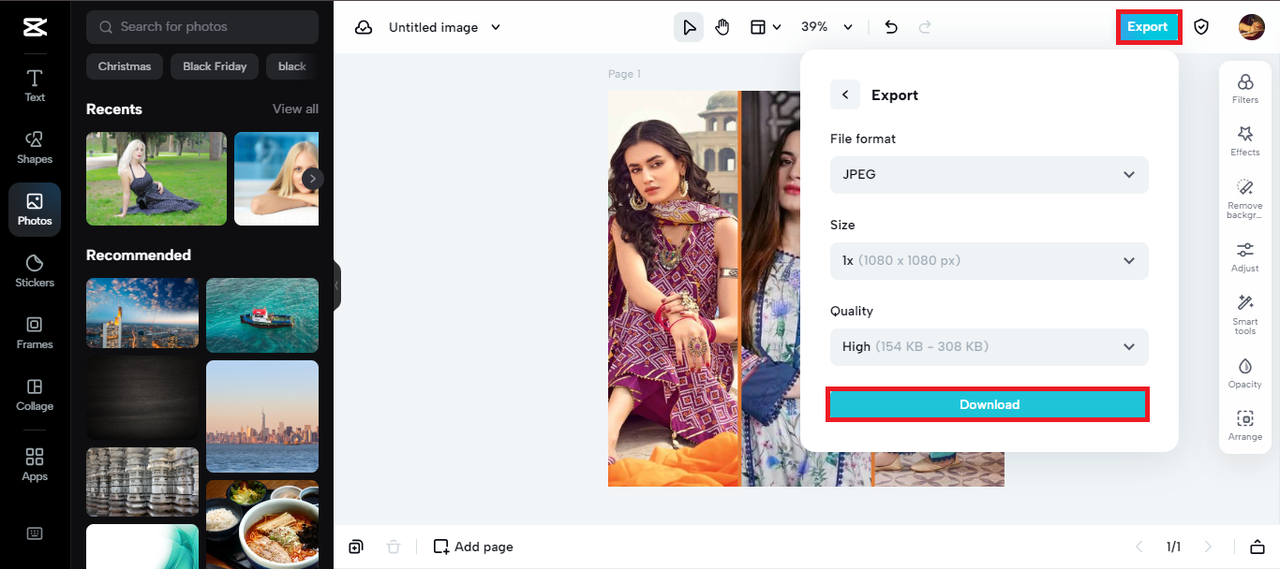Open the Collage panel

(35, 395)
